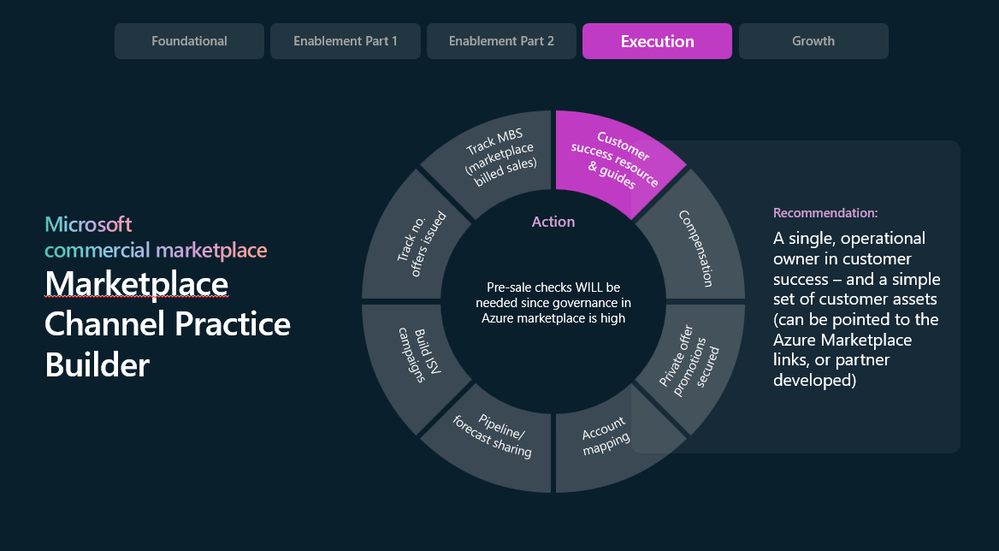999x551 pixels.
Task: Select the Customer success resource & guides segment
Action: [614, 161]
